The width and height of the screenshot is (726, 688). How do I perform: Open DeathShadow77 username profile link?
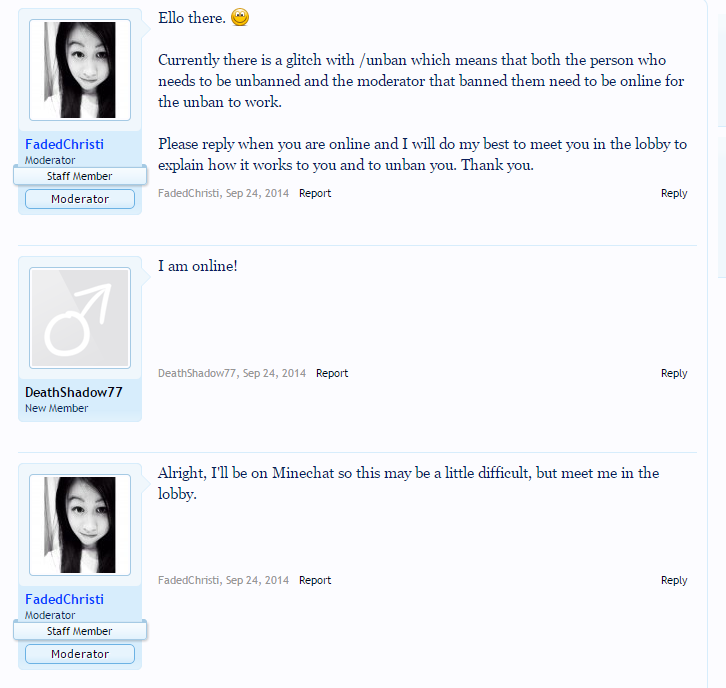(74, 392)
